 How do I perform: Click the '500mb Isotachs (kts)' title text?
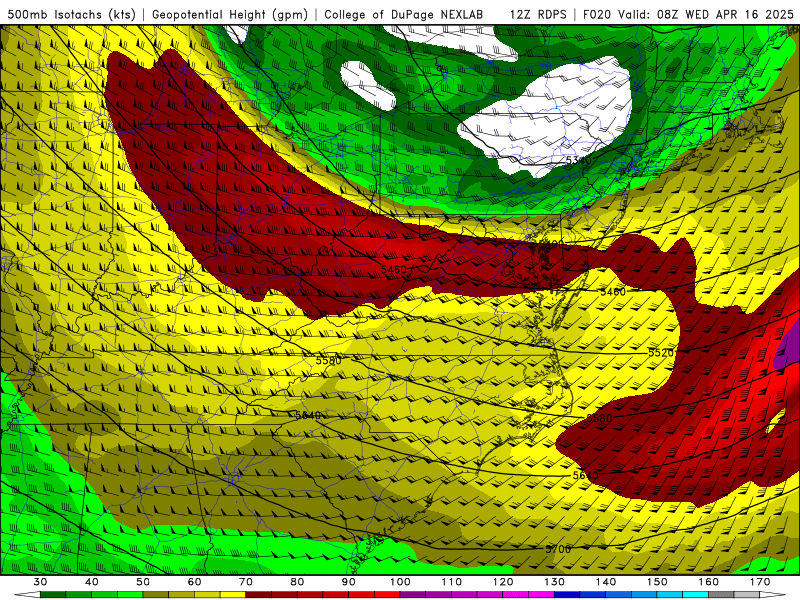click(x=71, y=14)
